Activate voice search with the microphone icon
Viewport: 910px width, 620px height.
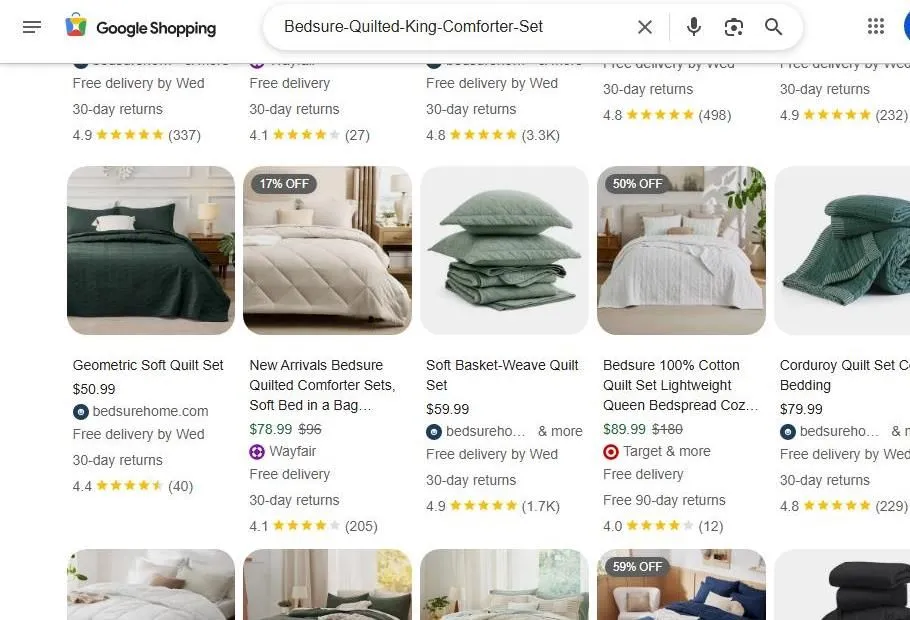click(693, 27)
